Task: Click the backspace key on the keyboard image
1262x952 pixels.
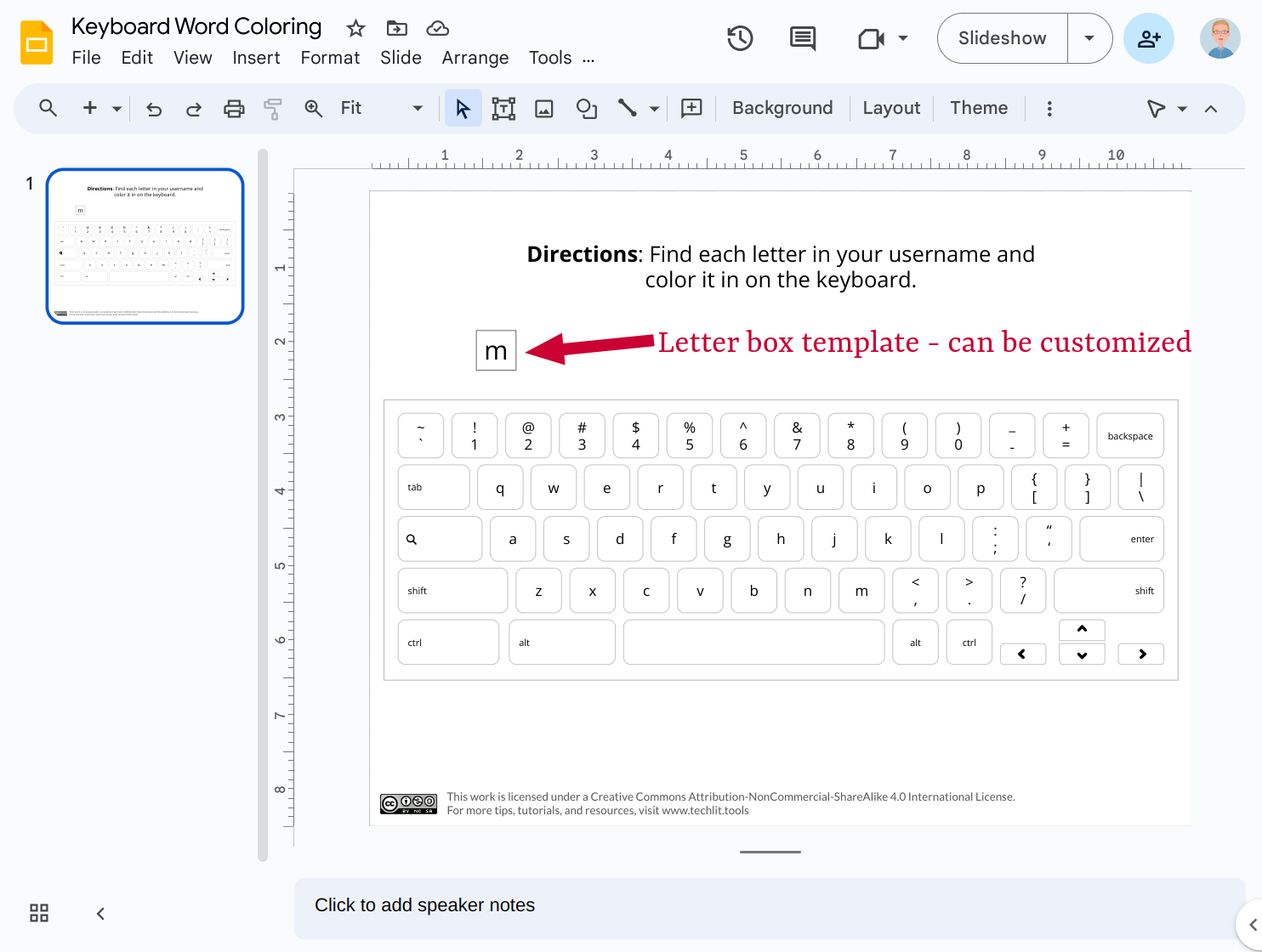Action: [1130, 436]
